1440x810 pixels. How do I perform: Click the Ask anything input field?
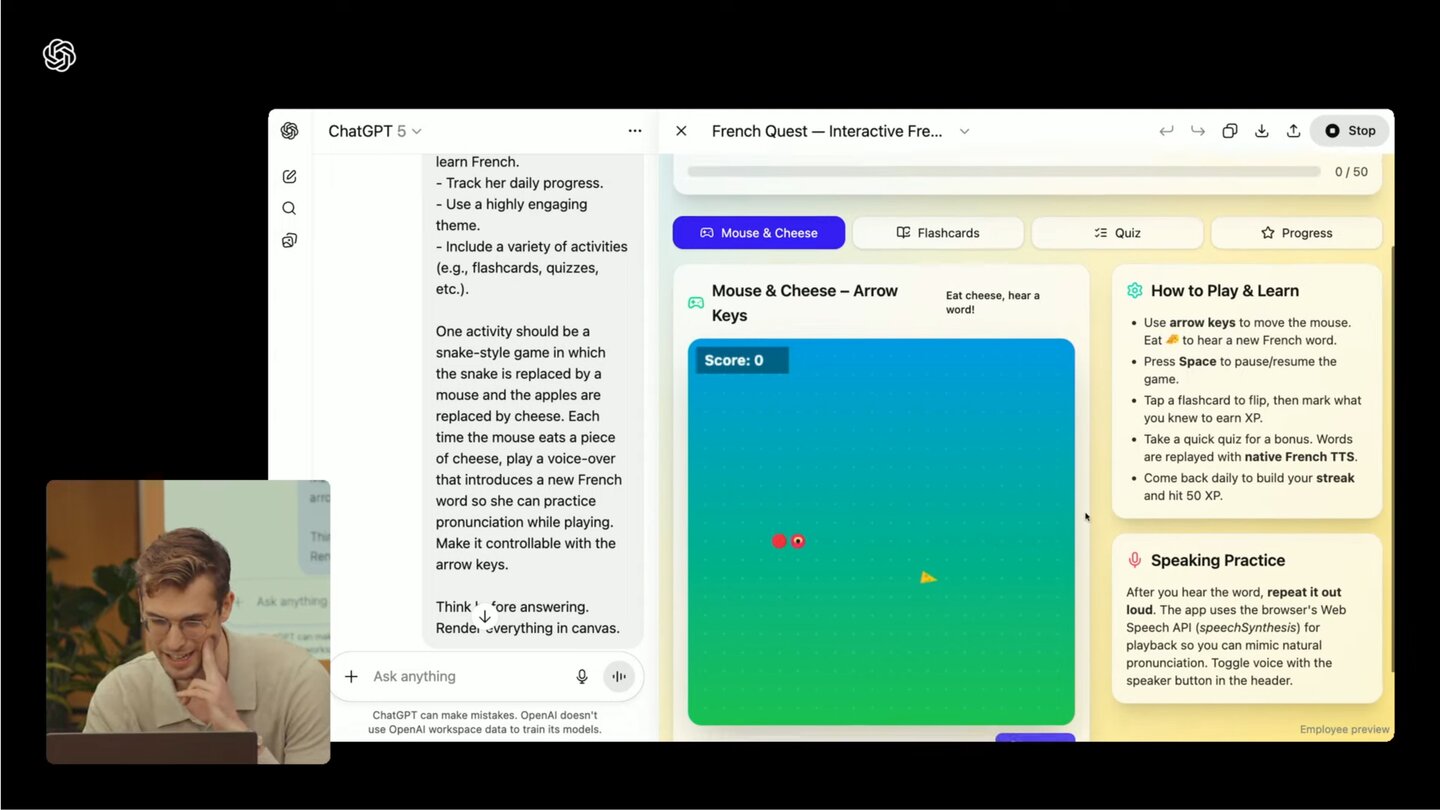click(x=465, y=677)
